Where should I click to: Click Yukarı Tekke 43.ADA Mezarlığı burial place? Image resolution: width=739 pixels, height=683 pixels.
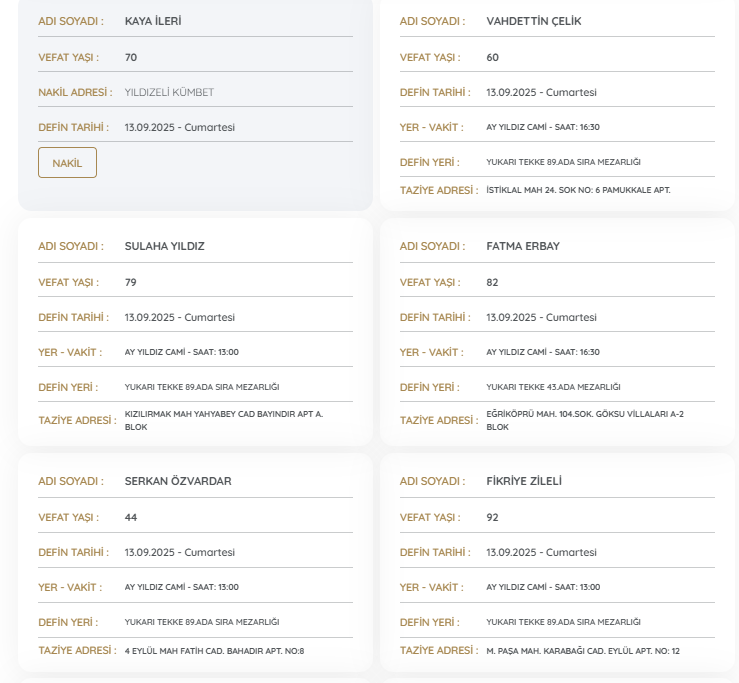553,387
